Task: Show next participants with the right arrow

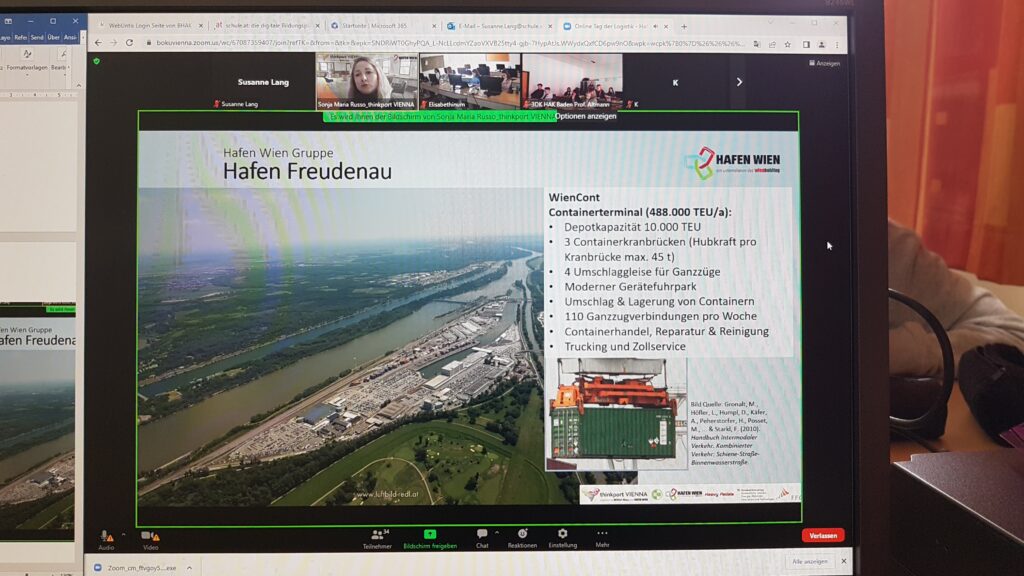Action: coord(739,82)
